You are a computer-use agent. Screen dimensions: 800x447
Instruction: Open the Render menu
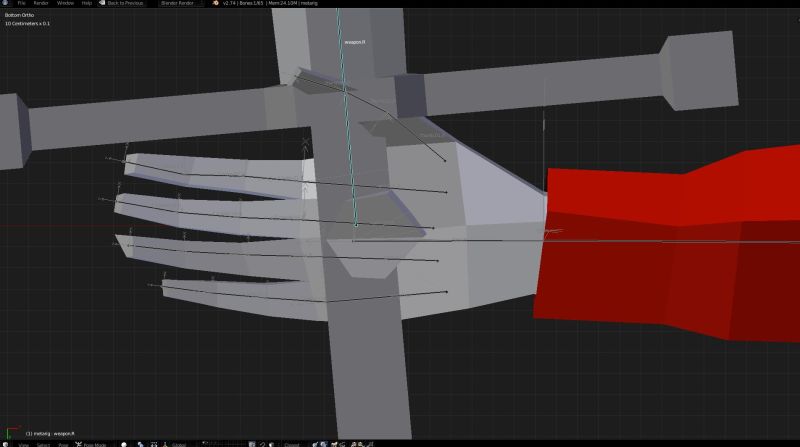41,3
